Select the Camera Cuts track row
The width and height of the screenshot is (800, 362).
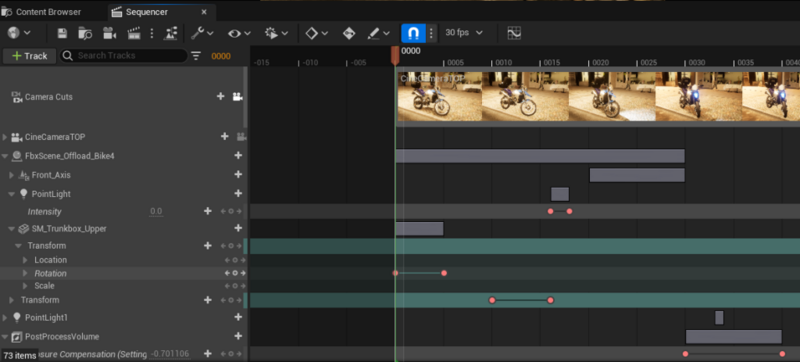pyautogui.click(x=123, y=97)
